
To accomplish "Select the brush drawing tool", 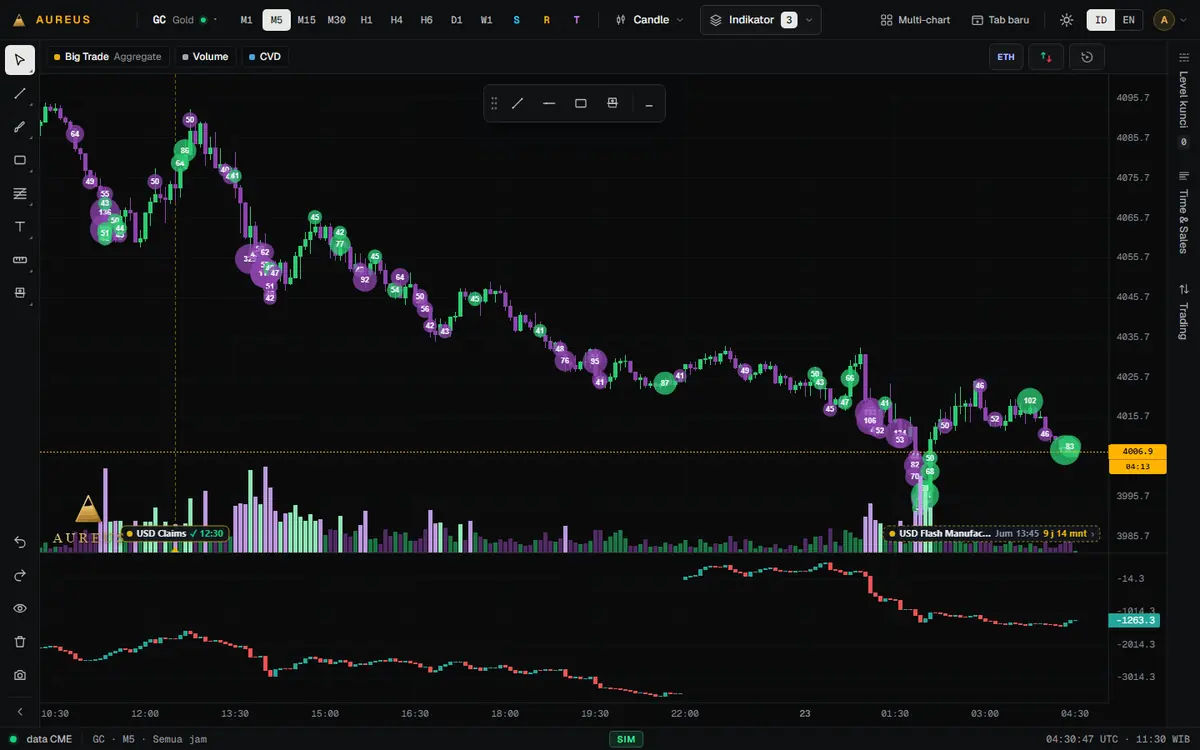I will pos(20,127).
